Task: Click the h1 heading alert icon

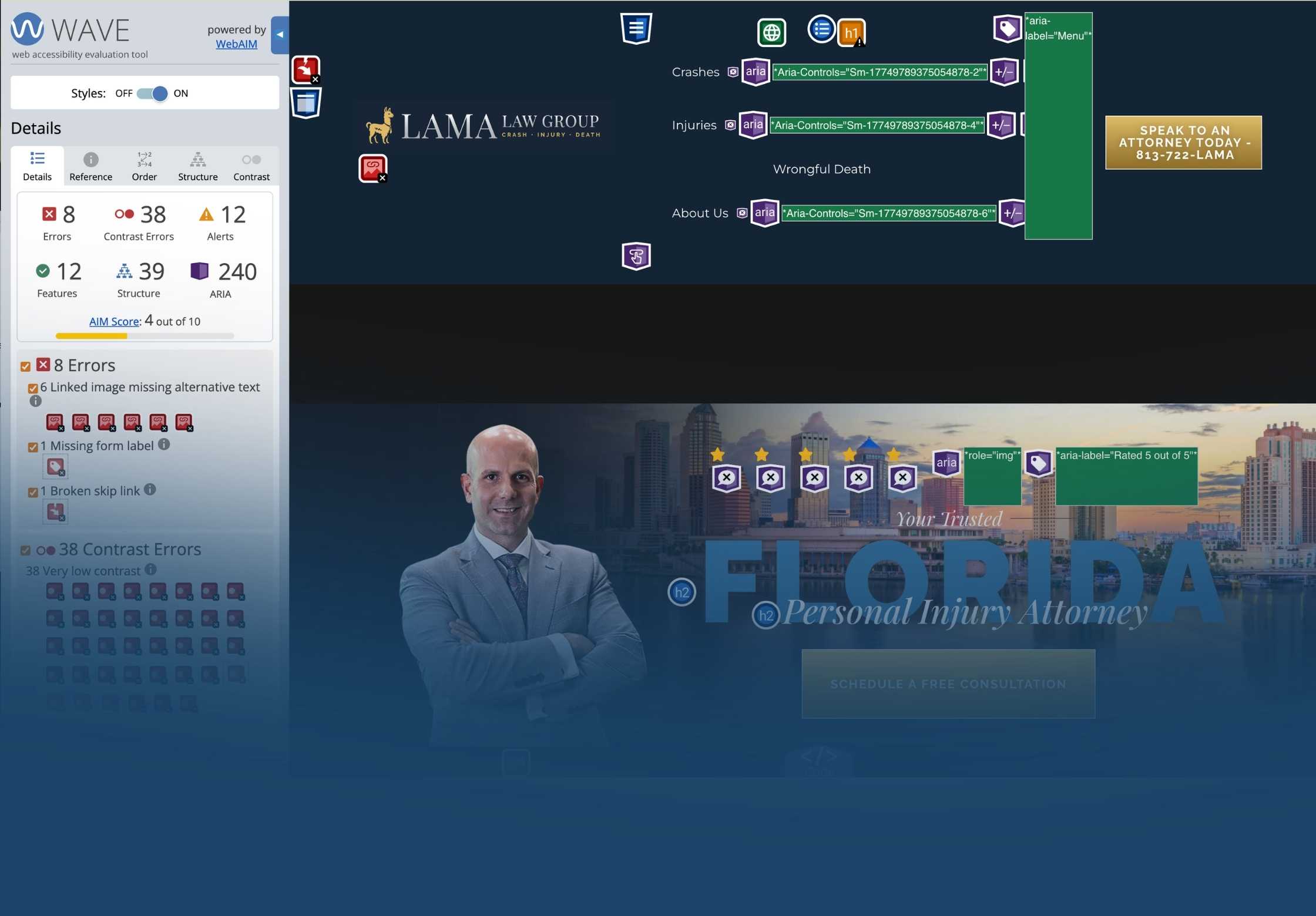Action: [x=851, y=33]
